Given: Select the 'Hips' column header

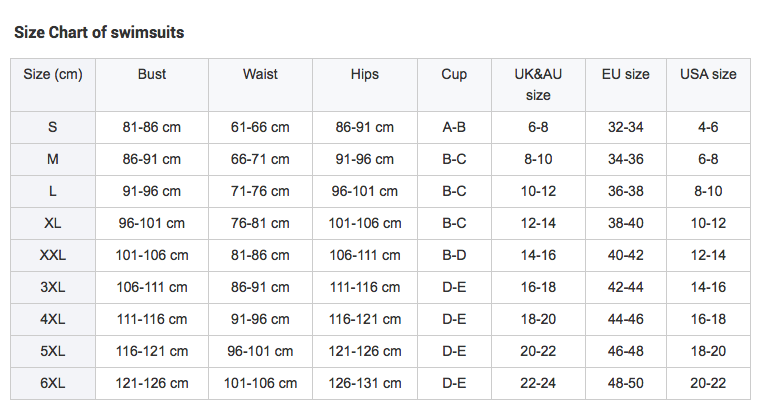Looking at the screenshot, I should [x=365, y=74].
